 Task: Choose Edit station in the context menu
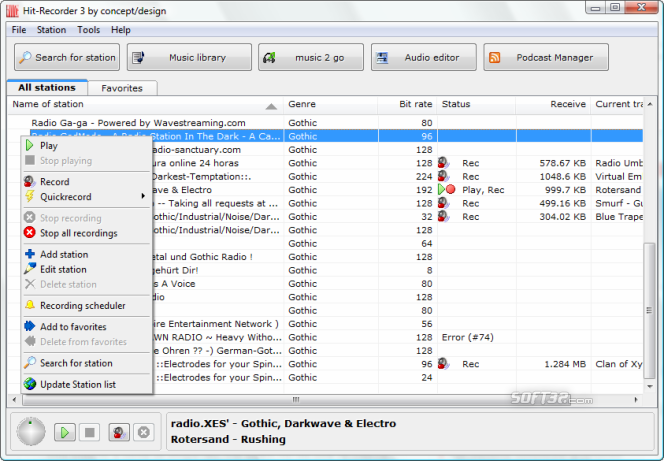point(87,269)
